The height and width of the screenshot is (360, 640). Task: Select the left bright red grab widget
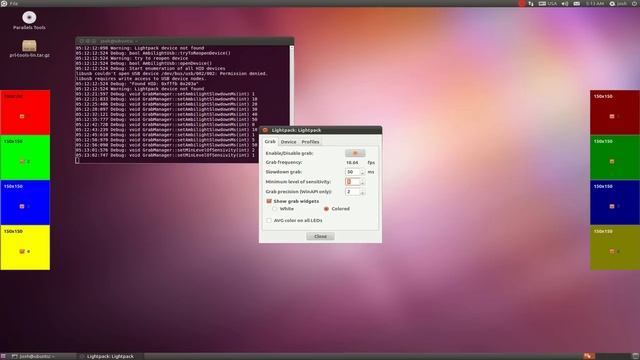tap(25, 112)
